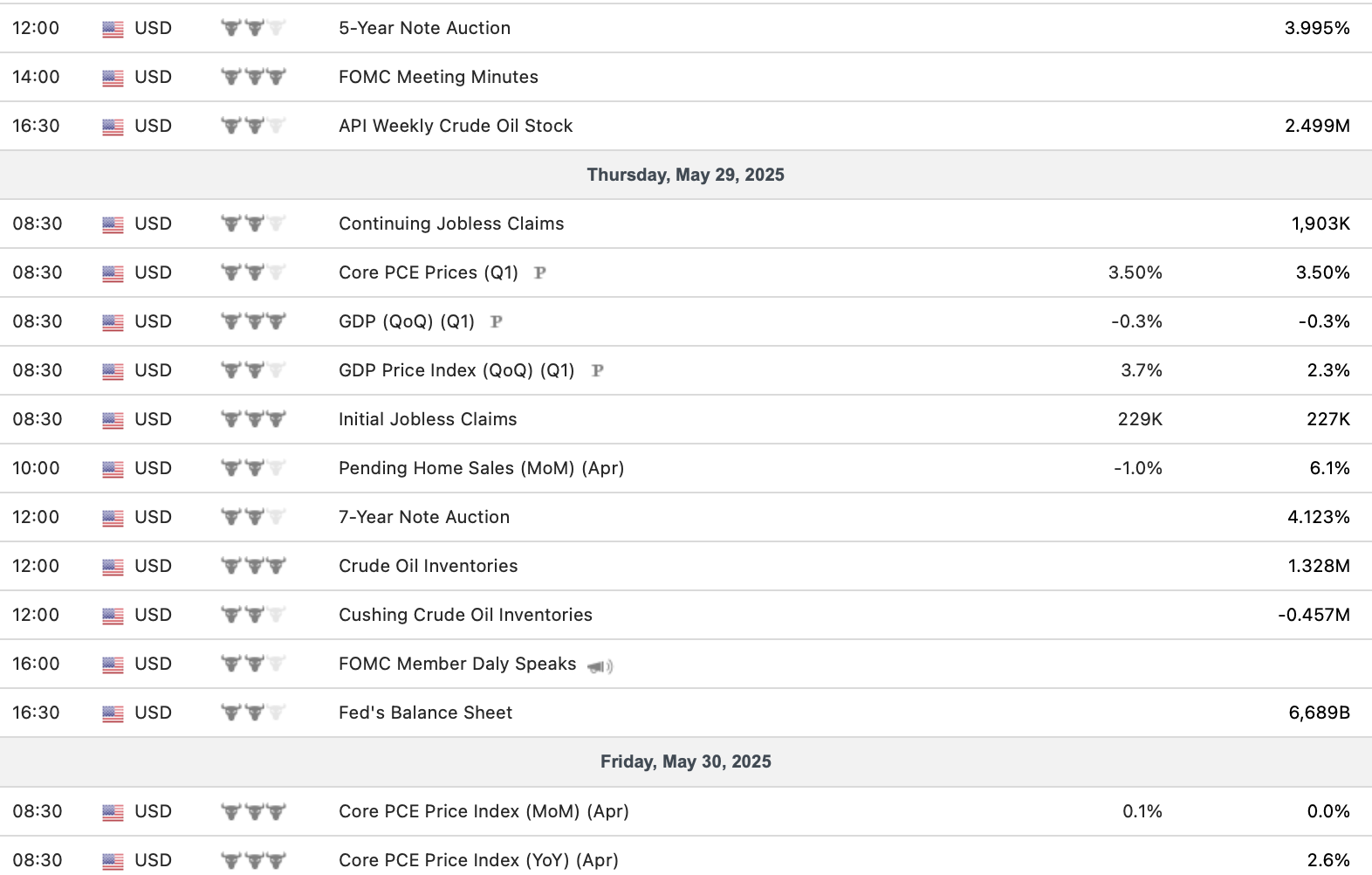1372x875 pixels.
Task: Click importance bull icons for 5-Year Note Auction
Action: (253, 28)
